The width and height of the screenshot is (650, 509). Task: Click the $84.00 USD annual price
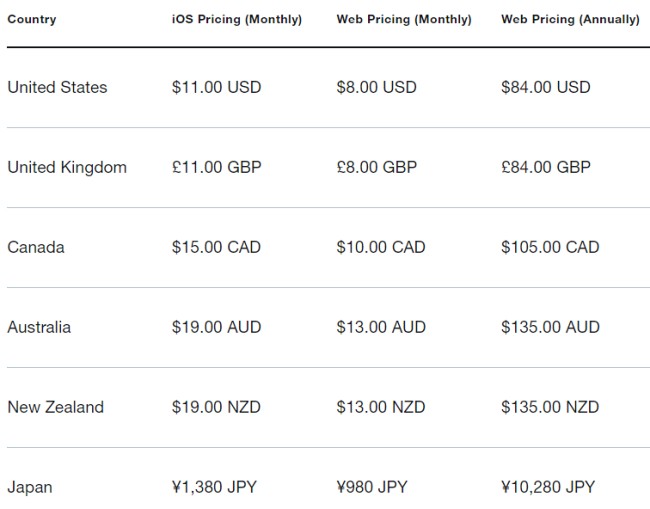tap(546, 87)
